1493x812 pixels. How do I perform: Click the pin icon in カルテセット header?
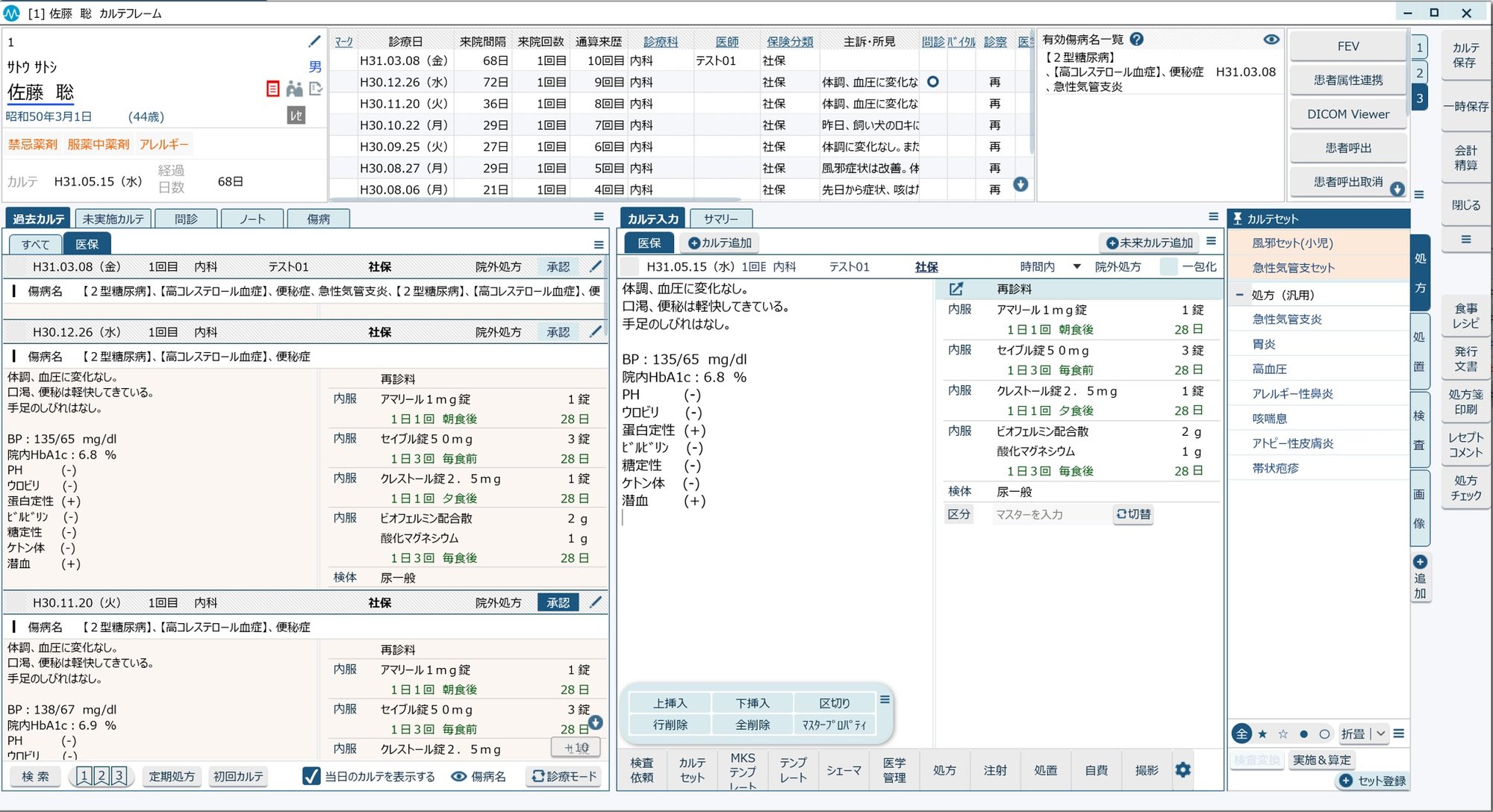[1237, 219]
